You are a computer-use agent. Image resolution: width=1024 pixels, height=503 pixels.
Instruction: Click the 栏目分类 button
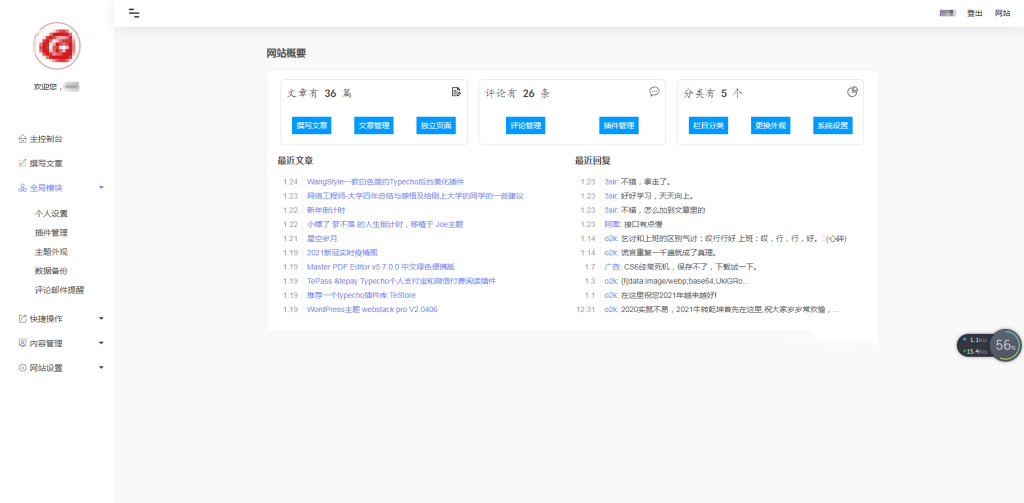point(709,125)
